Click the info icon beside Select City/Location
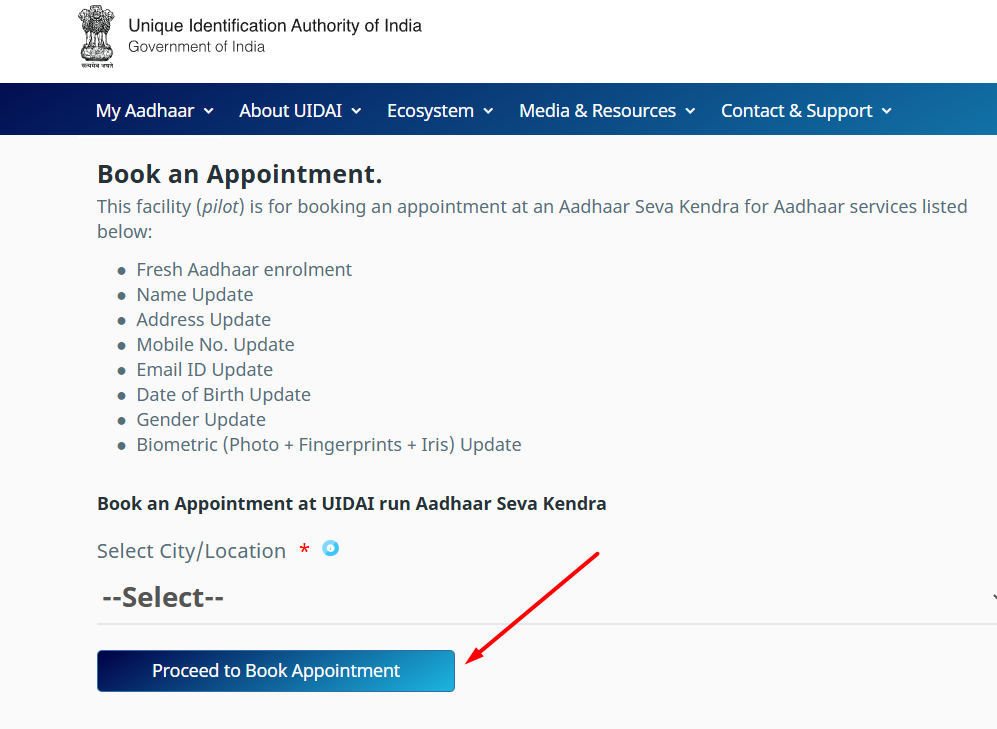Viewport: 997px width, 729px height. coord(331,548)
